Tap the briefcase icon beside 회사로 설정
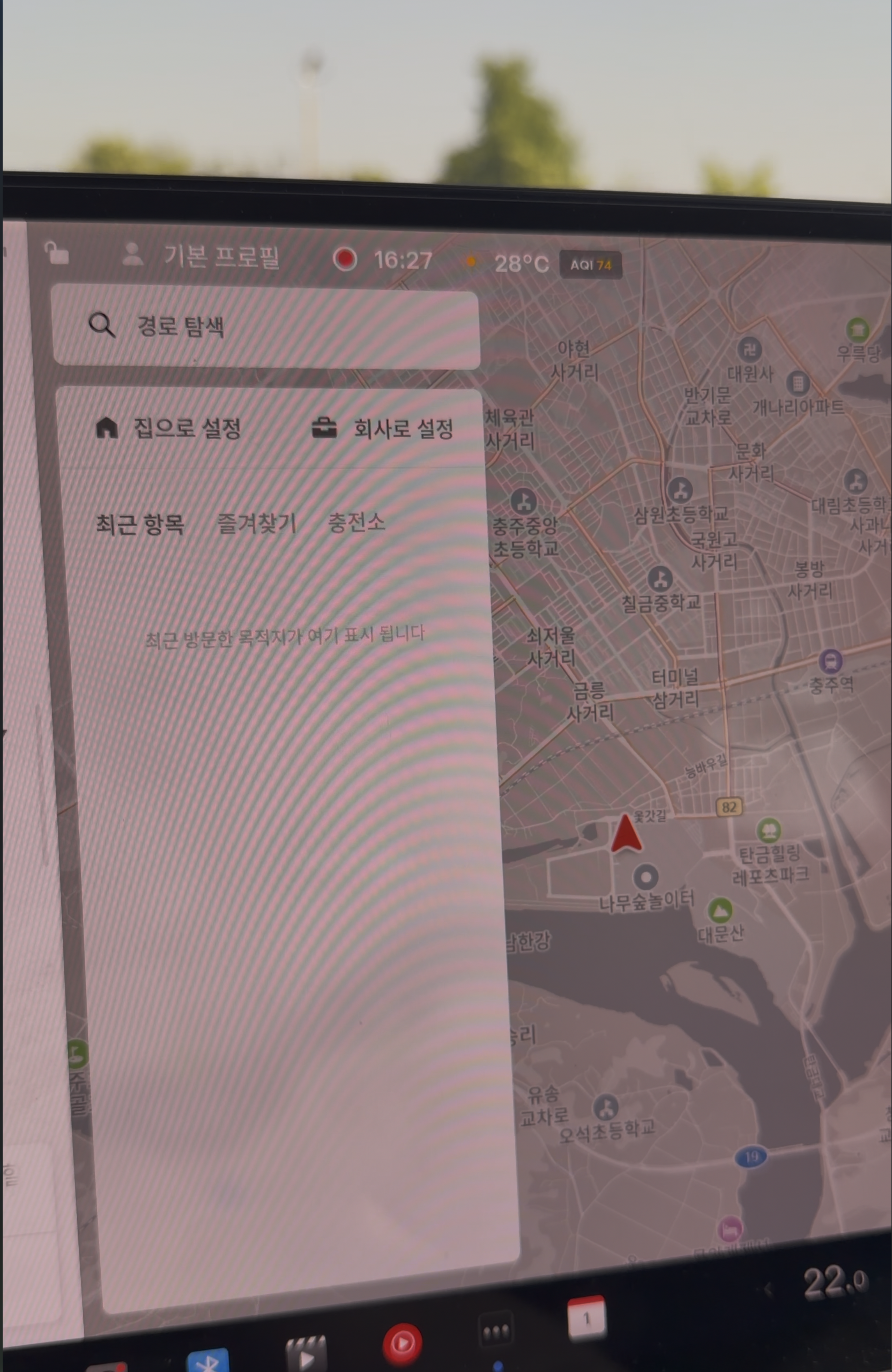Viewport: 892px width, 1372px height. pyautogui.click(x=324, y=428)
